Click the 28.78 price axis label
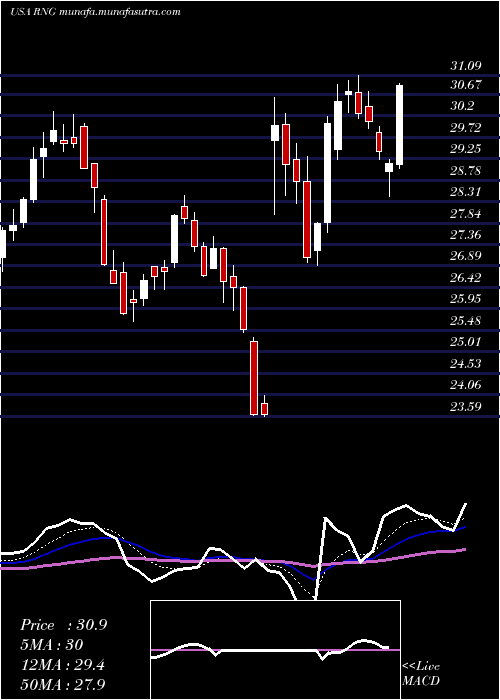500x700 pixels. click(x=466, y=171)
